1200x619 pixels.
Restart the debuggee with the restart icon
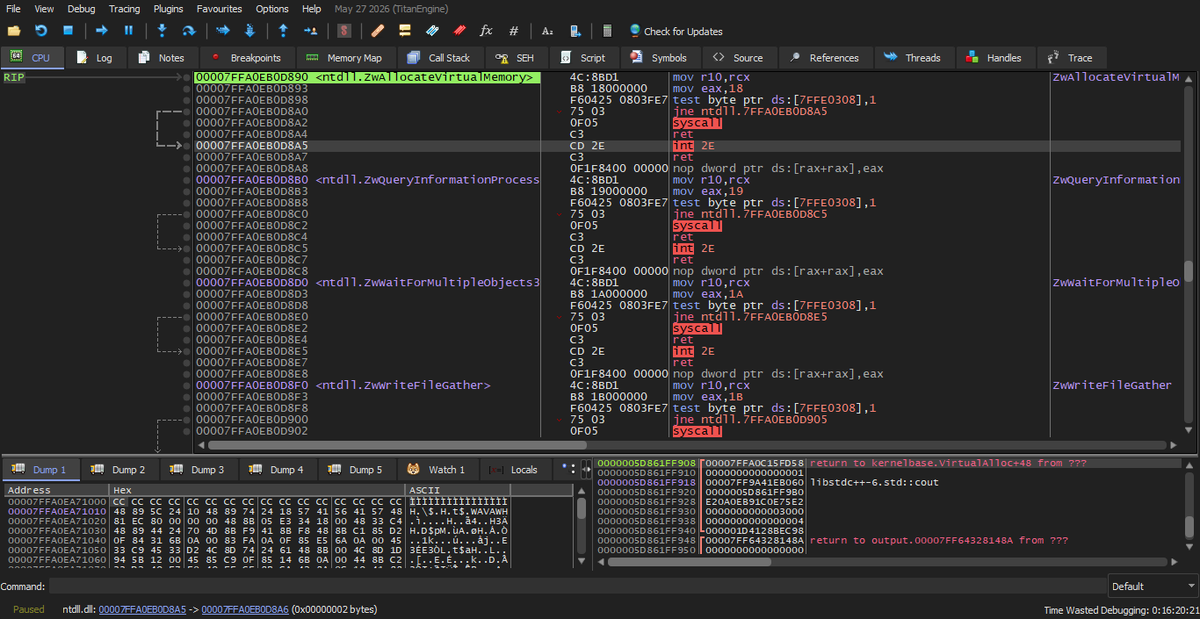click(x=41, y=31)
